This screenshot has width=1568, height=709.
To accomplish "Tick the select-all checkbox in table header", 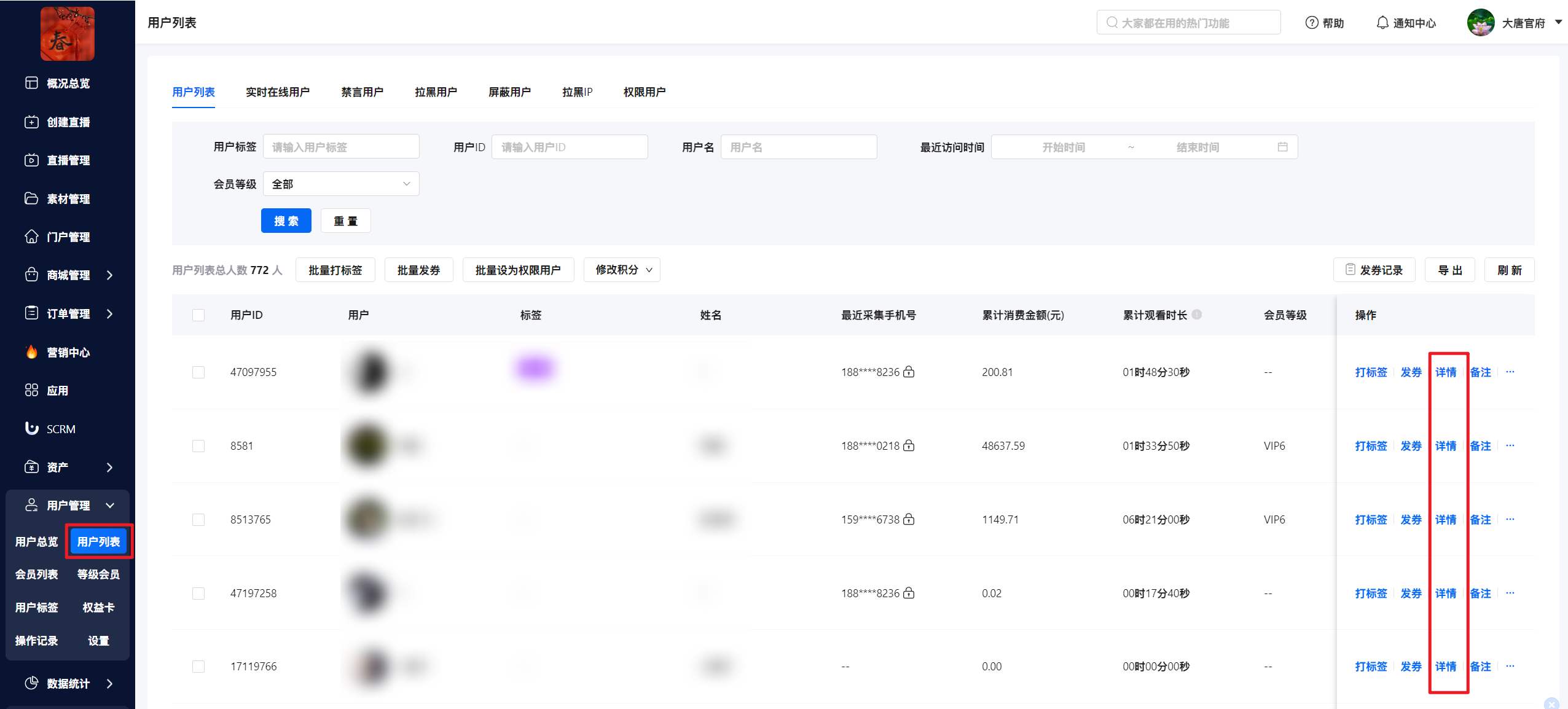I will tap(198, 315).
